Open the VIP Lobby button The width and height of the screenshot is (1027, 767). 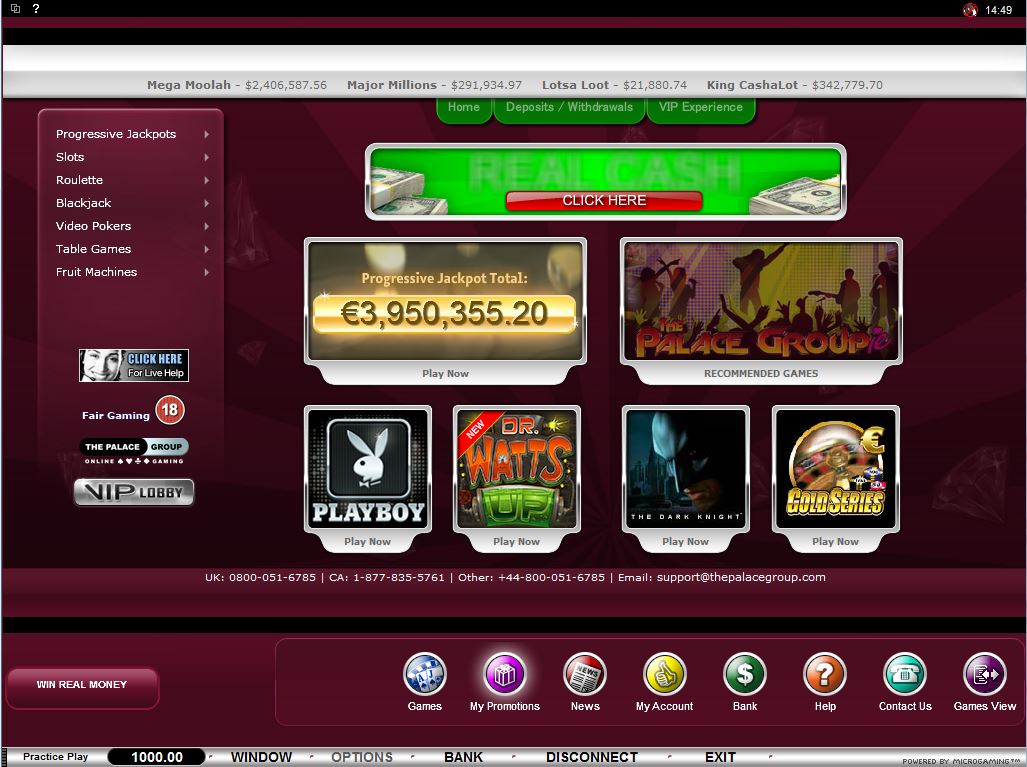tap(134, 493)
